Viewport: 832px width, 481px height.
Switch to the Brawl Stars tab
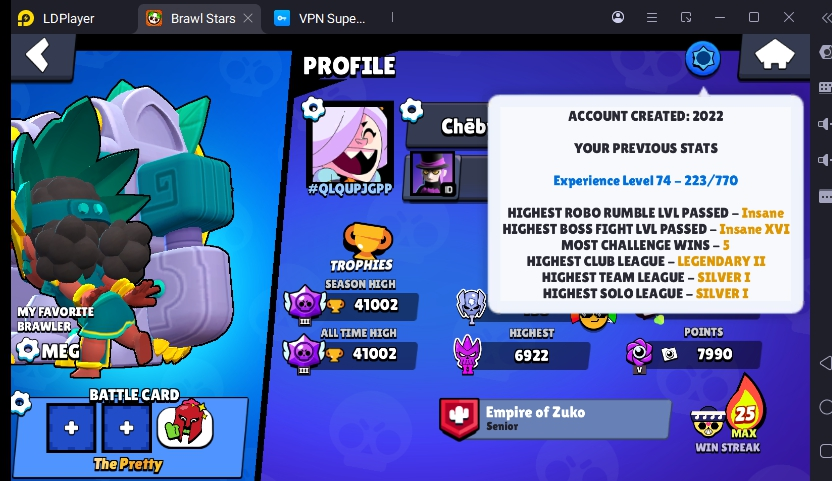click(194, 18)
